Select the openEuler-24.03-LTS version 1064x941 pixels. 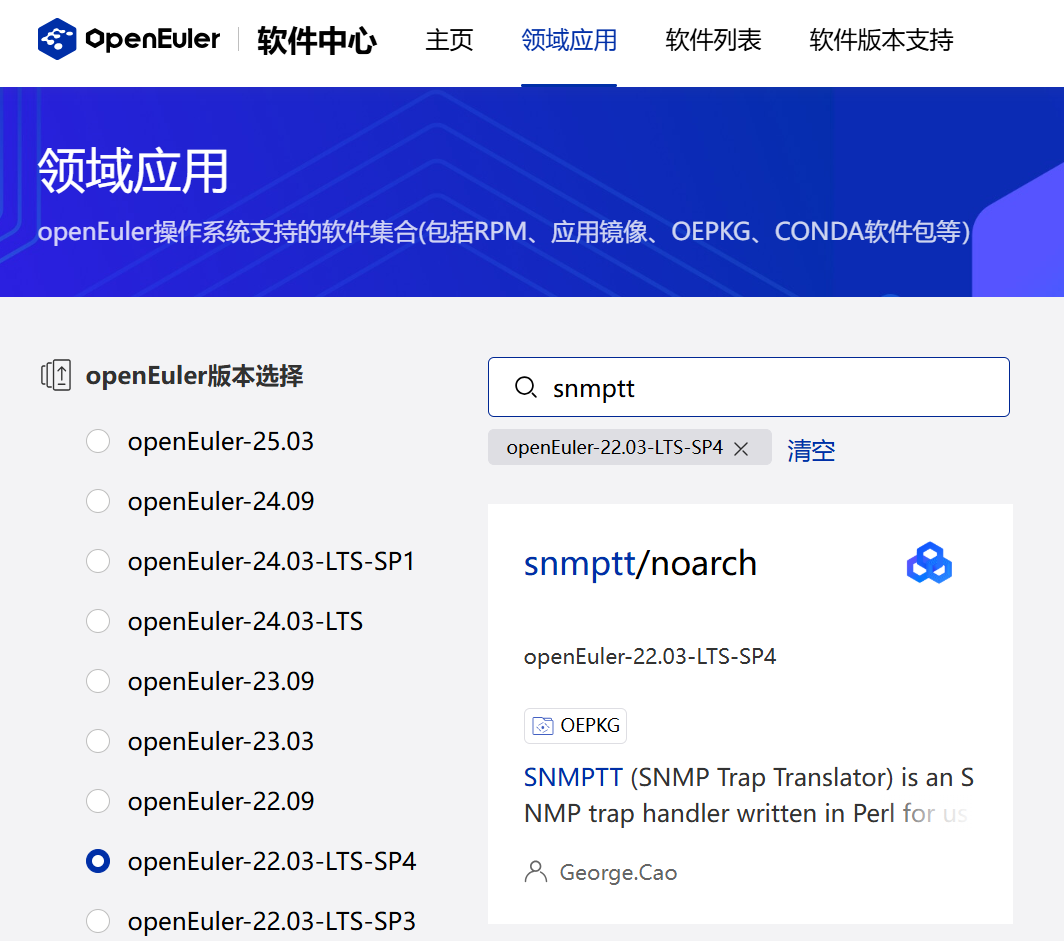(97, 621)
